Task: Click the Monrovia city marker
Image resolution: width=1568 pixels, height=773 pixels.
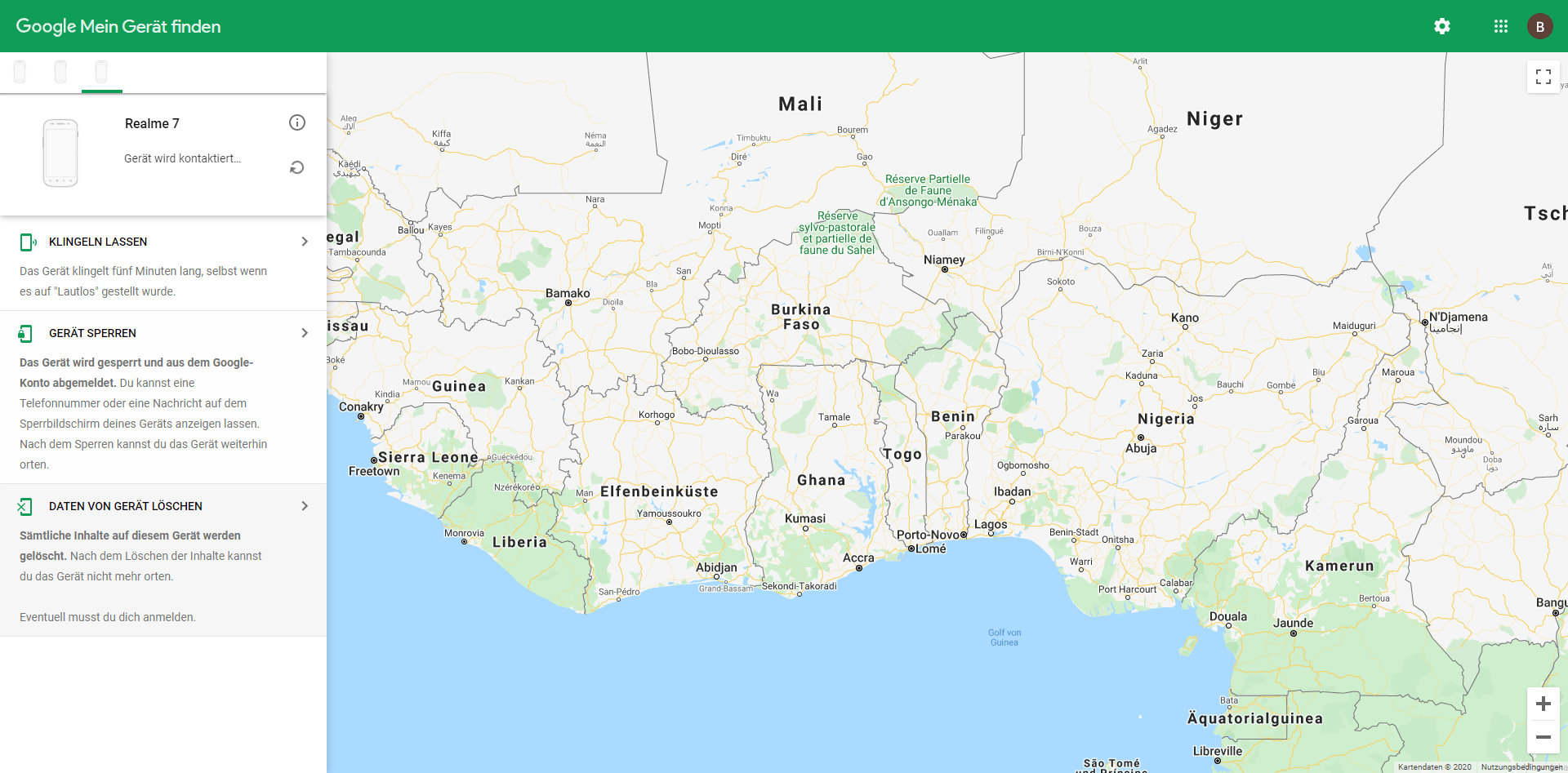Action: pos(465,542)
